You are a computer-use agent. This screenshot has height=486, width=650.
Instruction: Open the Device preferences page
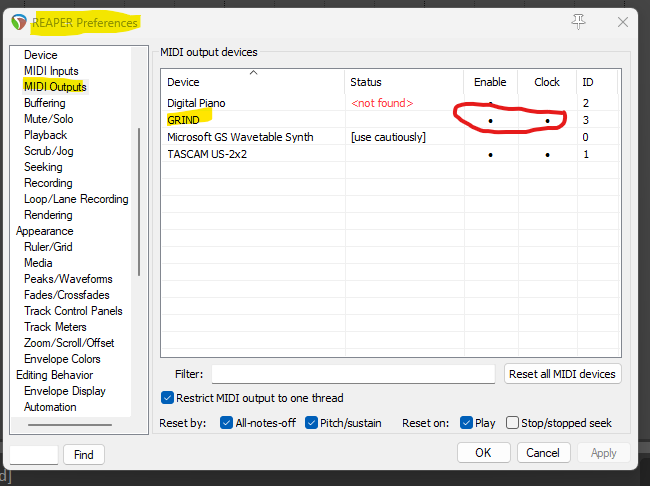click(41, 55)
